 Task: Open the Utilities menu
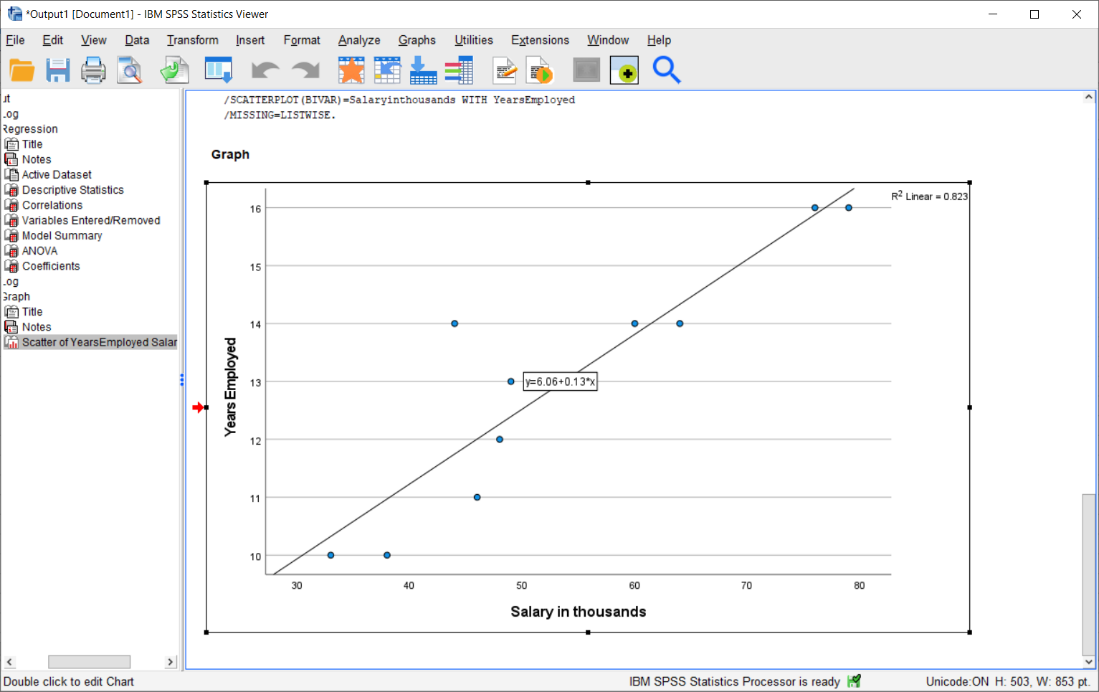click(x=473, y=40)
